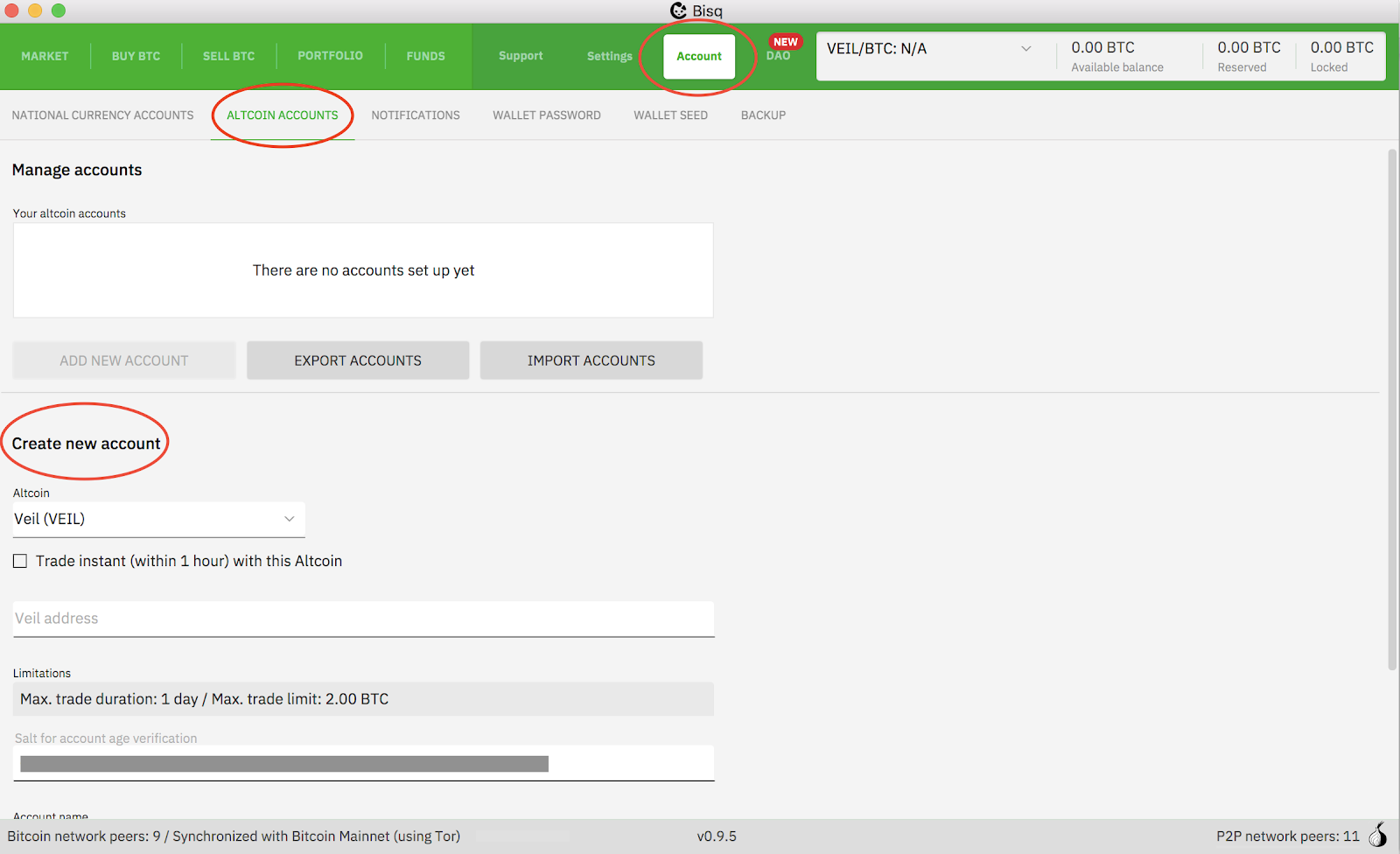1400x854 pixels.
Task: Open the Altcoin Veil (VEIL) dropdown
Action: (x=158, y=519)
